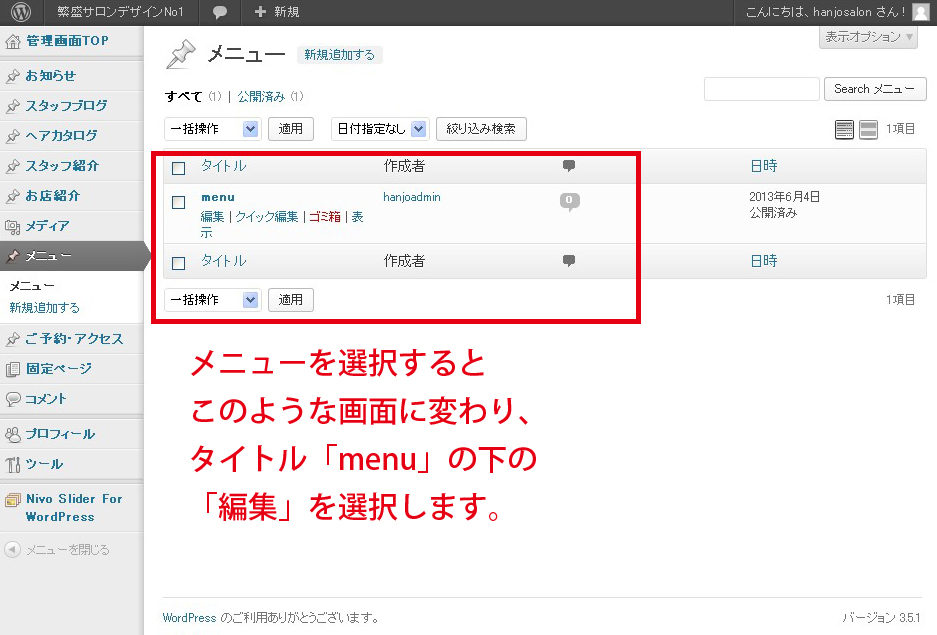The width and height of the screenshot is (937, 635).
Task: Switch to list view icon
Action: point(844,129)
